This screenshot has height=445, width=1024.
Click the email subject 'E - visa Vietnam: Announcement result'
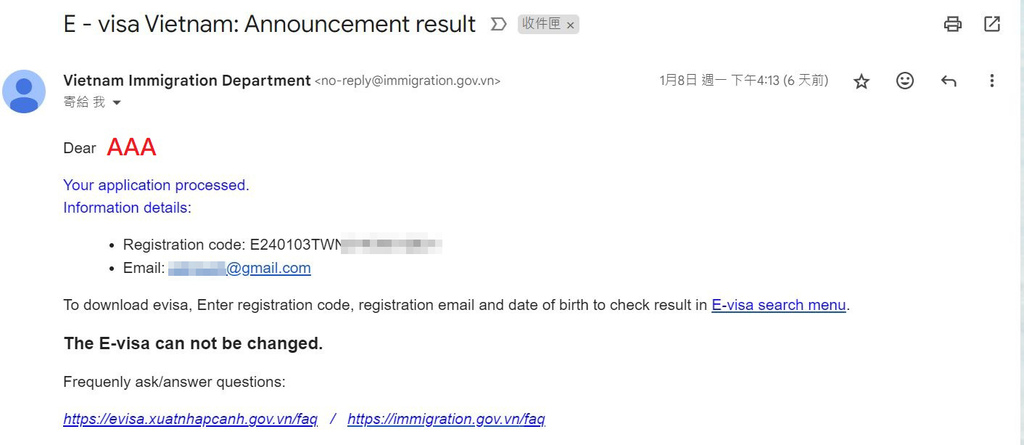269,25
